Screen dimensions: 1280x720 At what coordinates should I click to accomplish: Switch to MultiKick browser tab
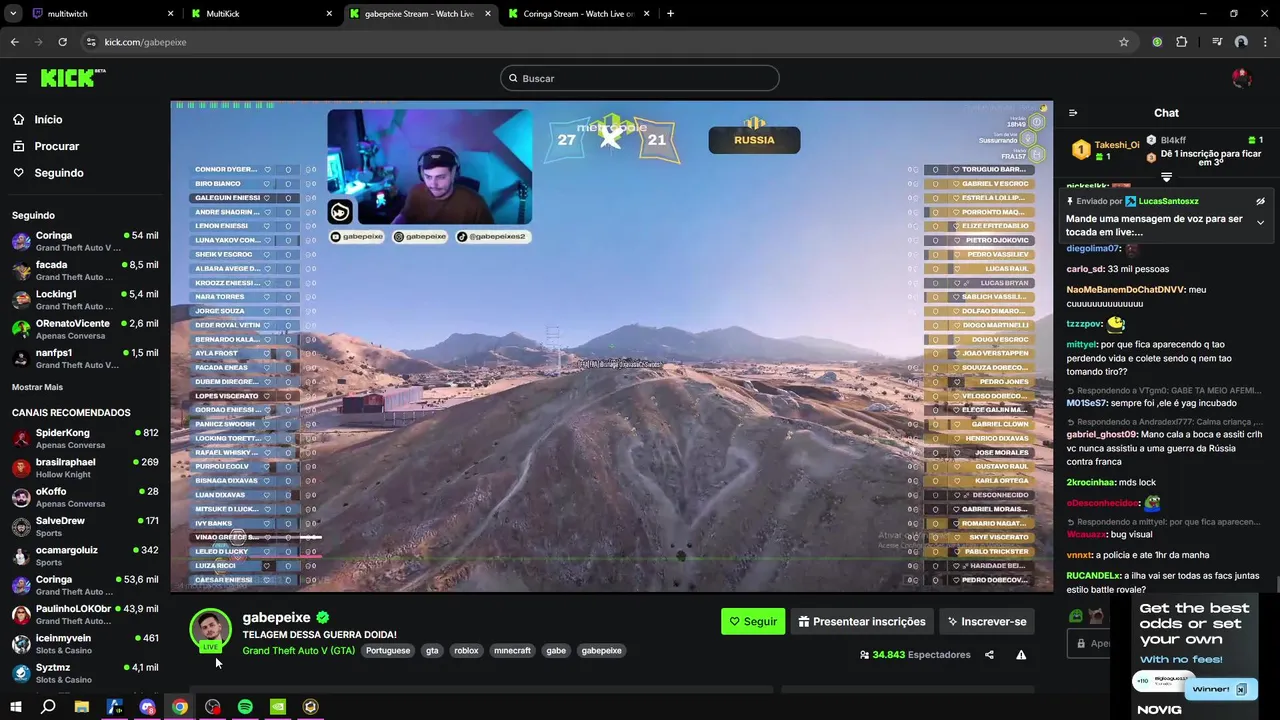tap(260, 14)
